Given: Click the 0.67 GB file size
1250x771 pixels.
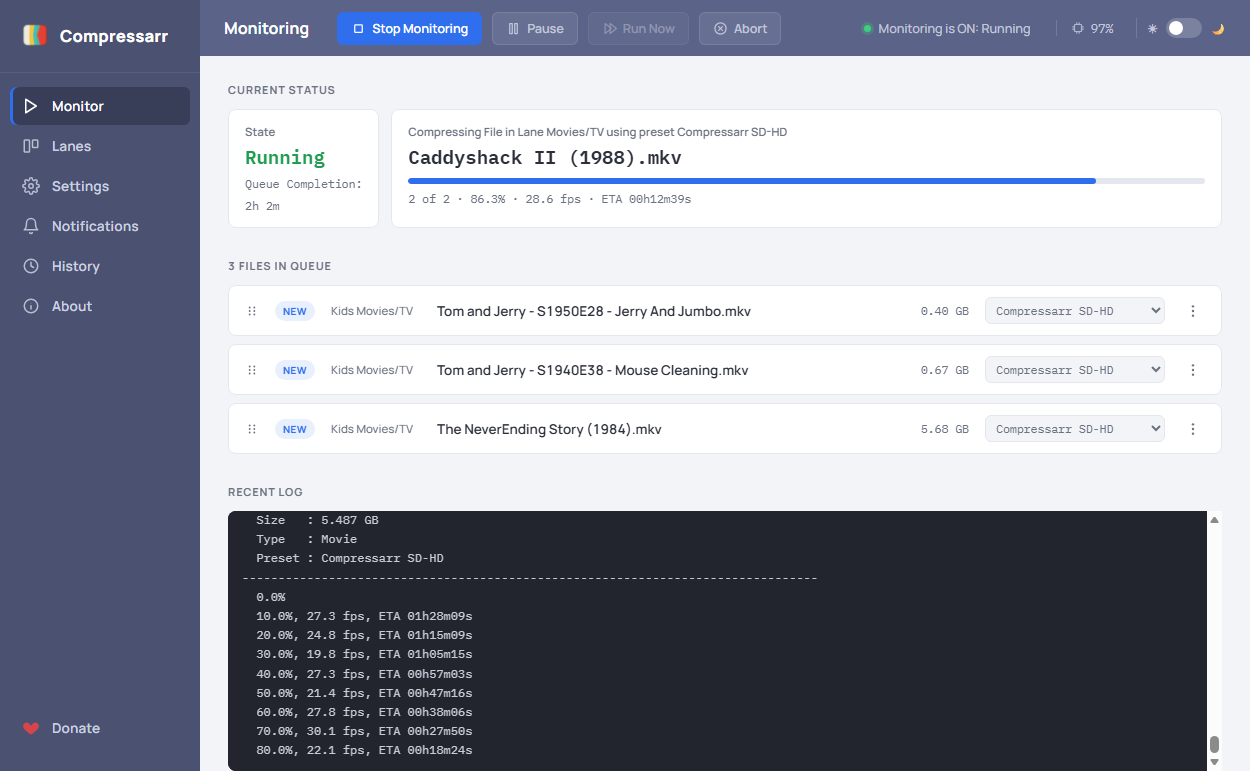Looking at the screenshot, I should point(945,370).
